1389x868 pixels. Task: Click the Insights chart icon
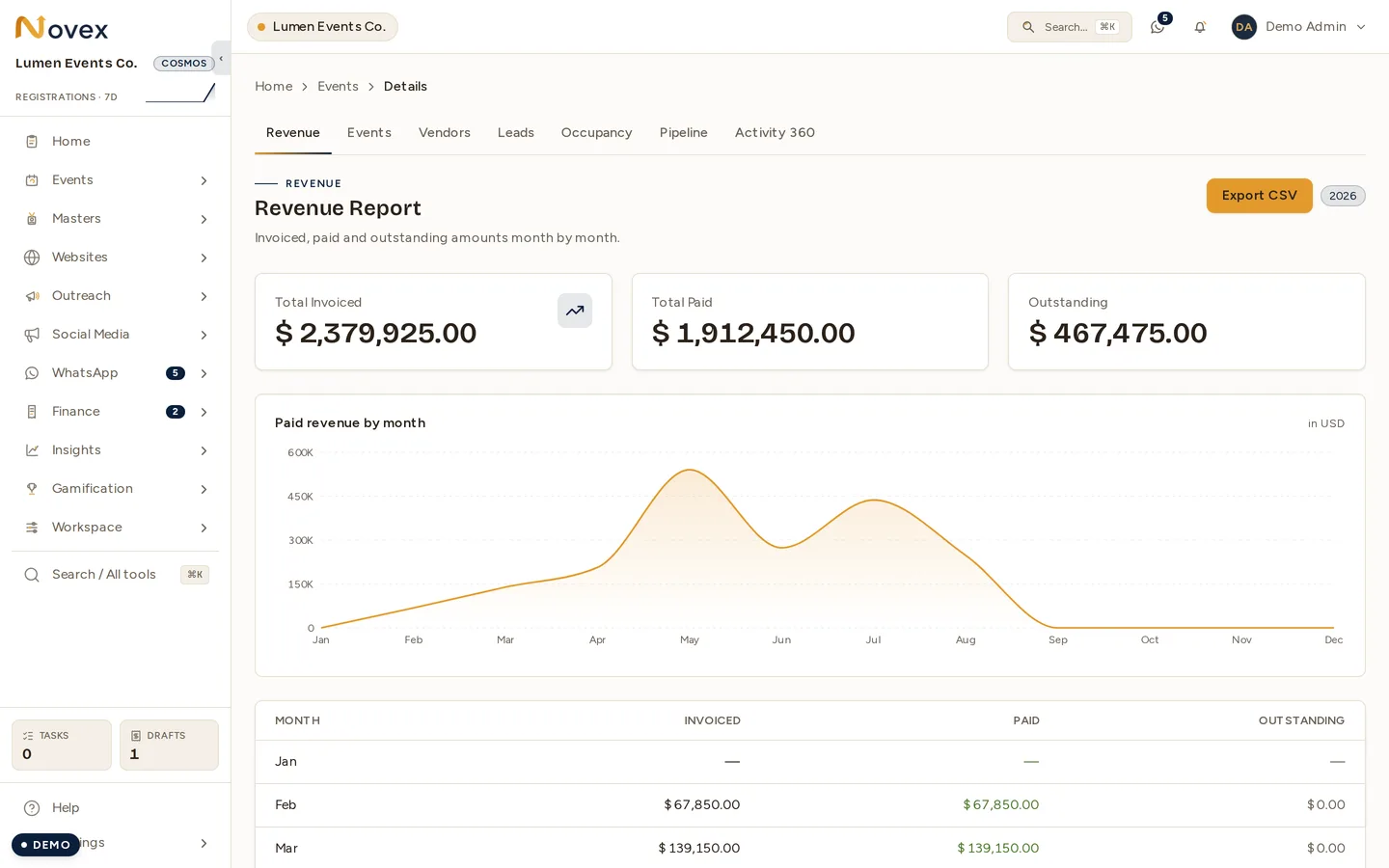pyautogui.click(x=32, y=450)
